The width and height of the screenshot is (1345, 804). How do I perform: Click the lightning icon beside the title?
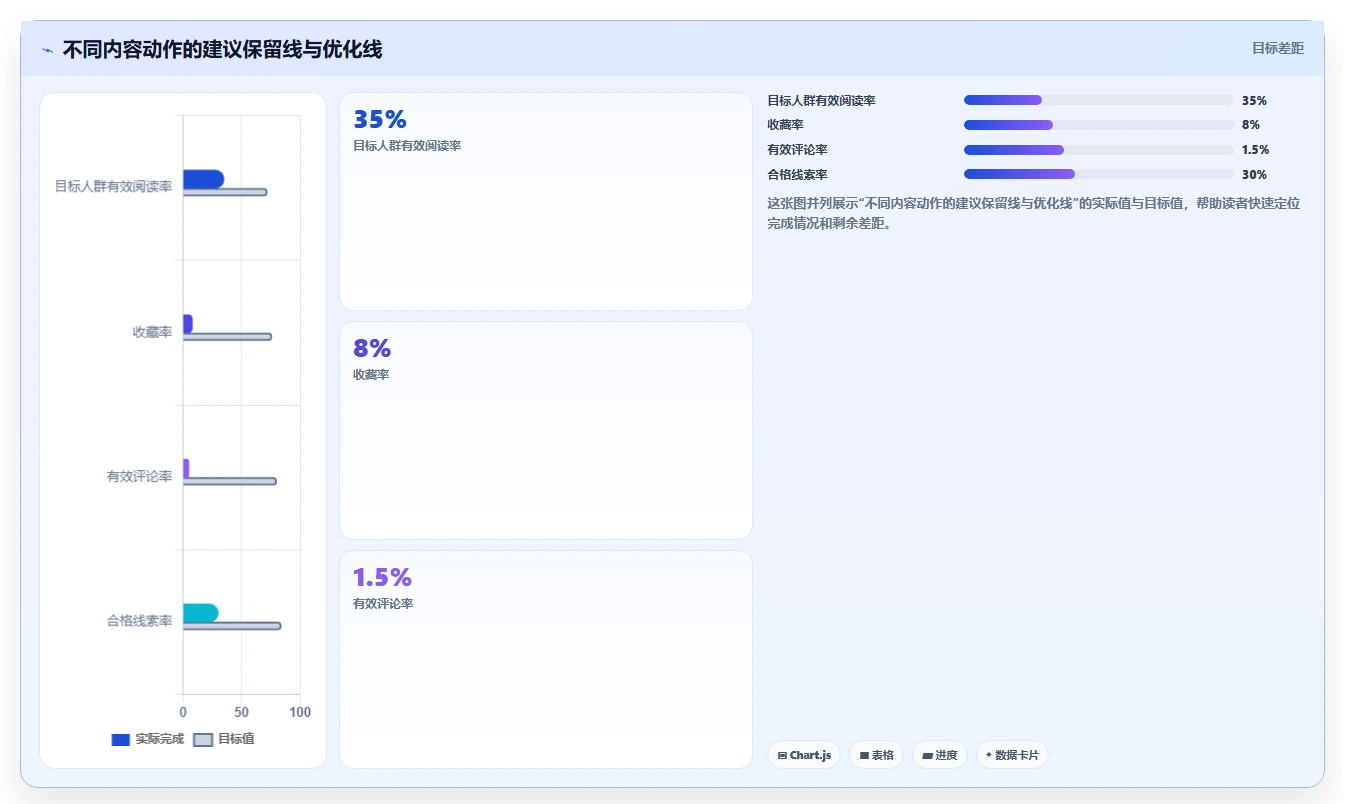[x=47, y=50]
